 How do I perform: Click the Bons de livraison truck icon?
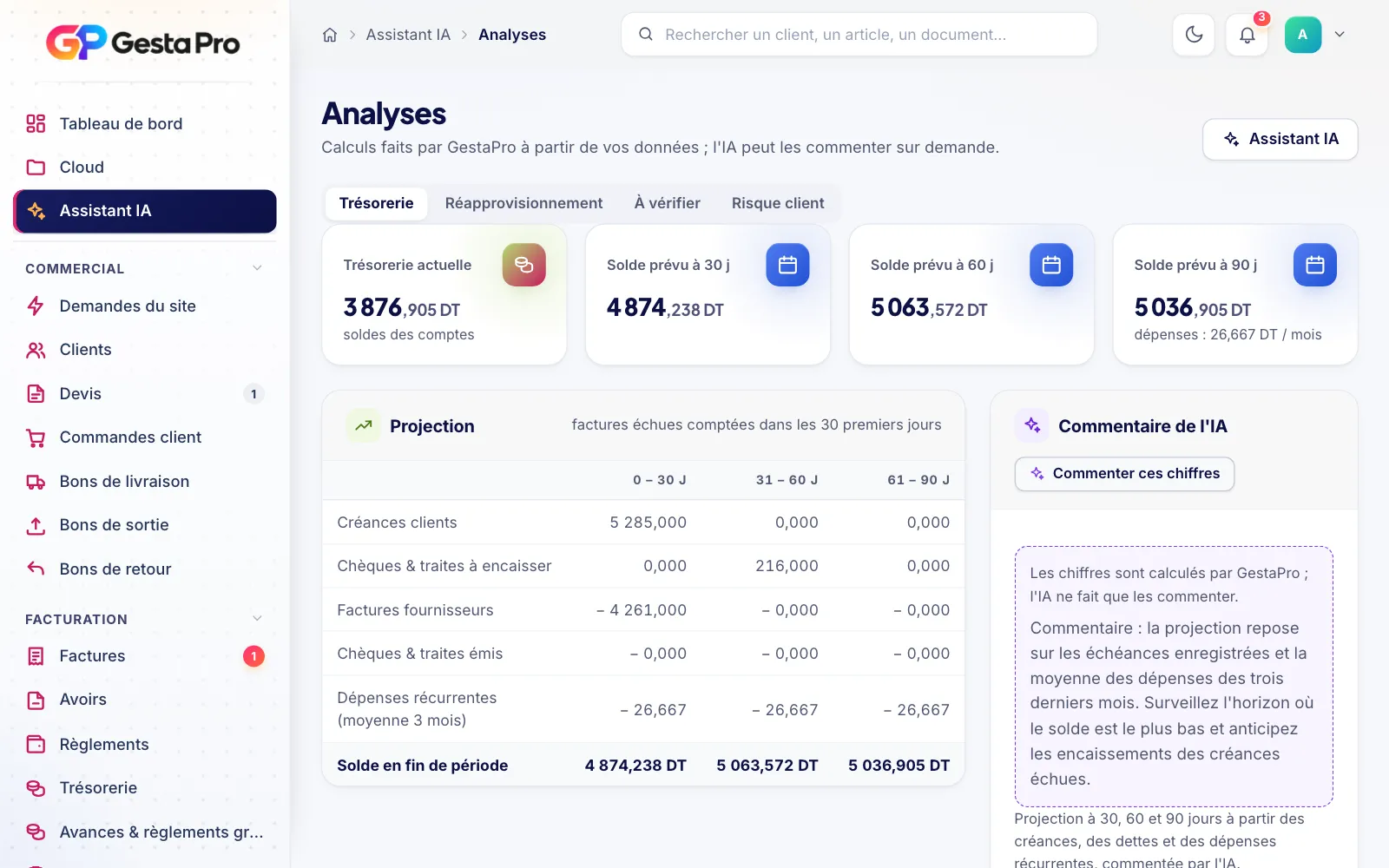[x=36, y=482]
